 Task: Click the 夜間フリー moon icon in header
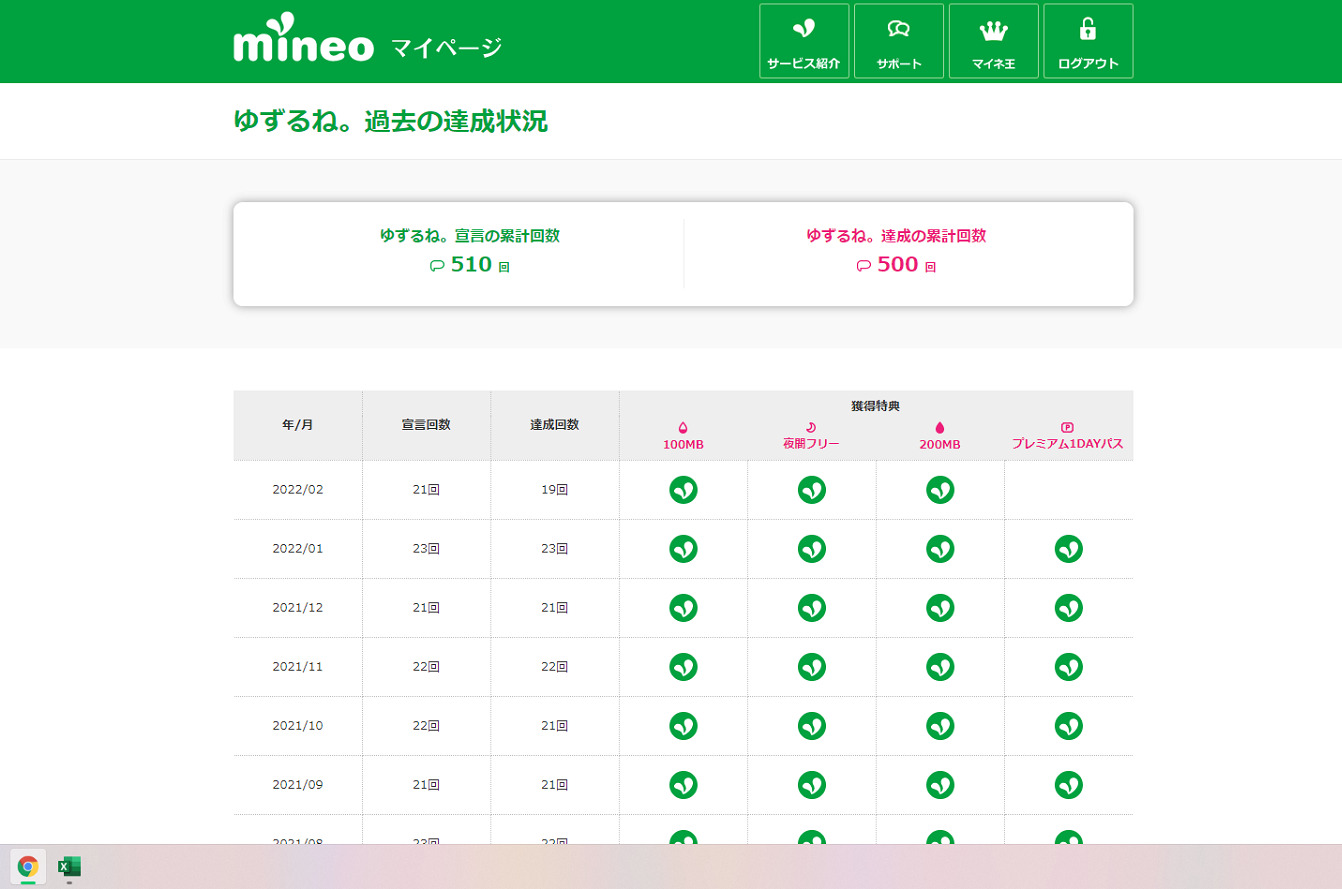click(811, 427)
